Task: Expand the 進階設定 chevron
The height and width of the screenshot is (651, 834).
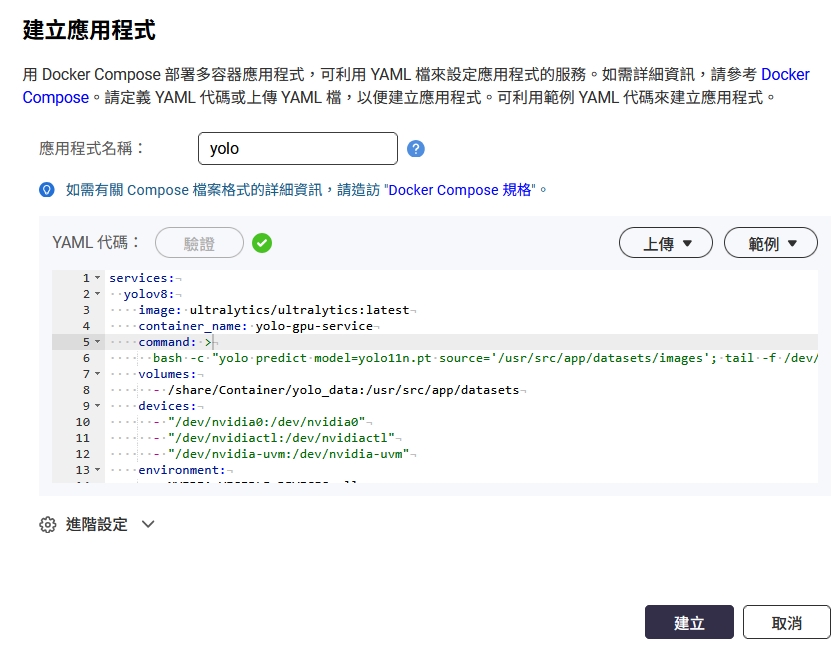Action: point(148,524)
